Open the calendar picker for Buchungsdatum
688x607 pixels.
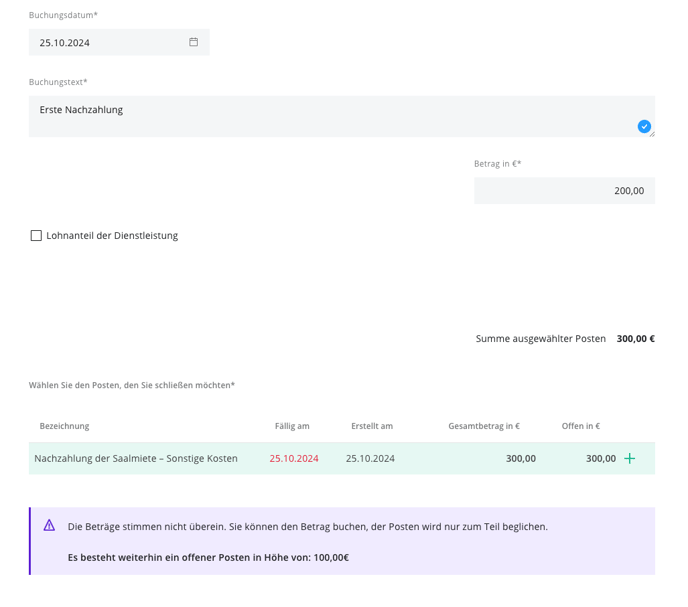click(x=194, y=42)
